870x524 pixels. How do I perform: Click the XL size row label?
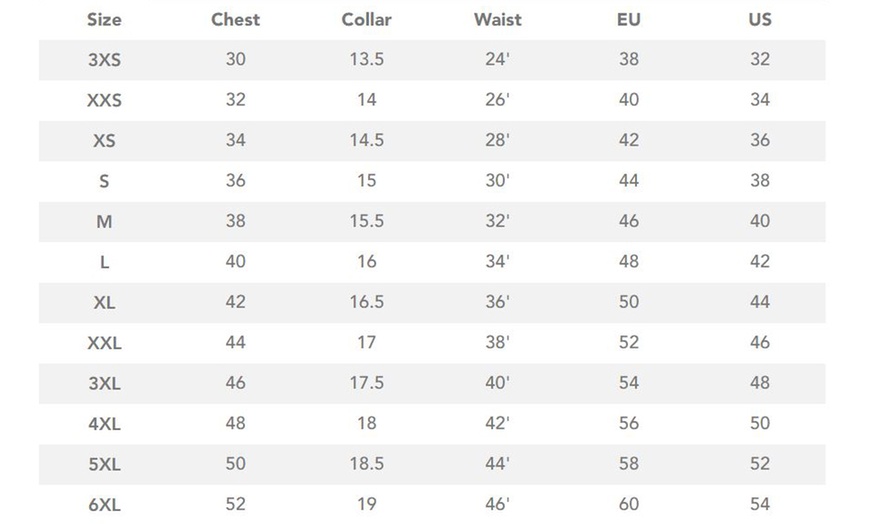click(x=104, y=302)
